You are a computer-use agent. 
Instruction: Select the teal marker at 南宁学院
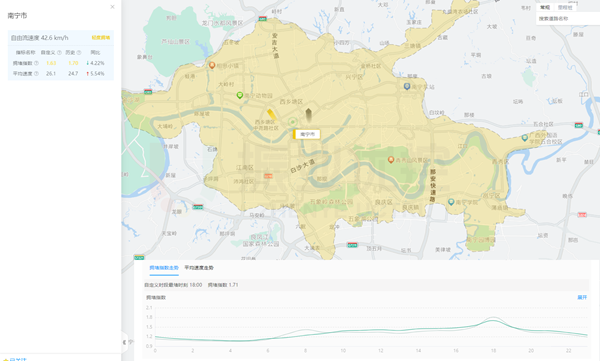click(451, 202)
